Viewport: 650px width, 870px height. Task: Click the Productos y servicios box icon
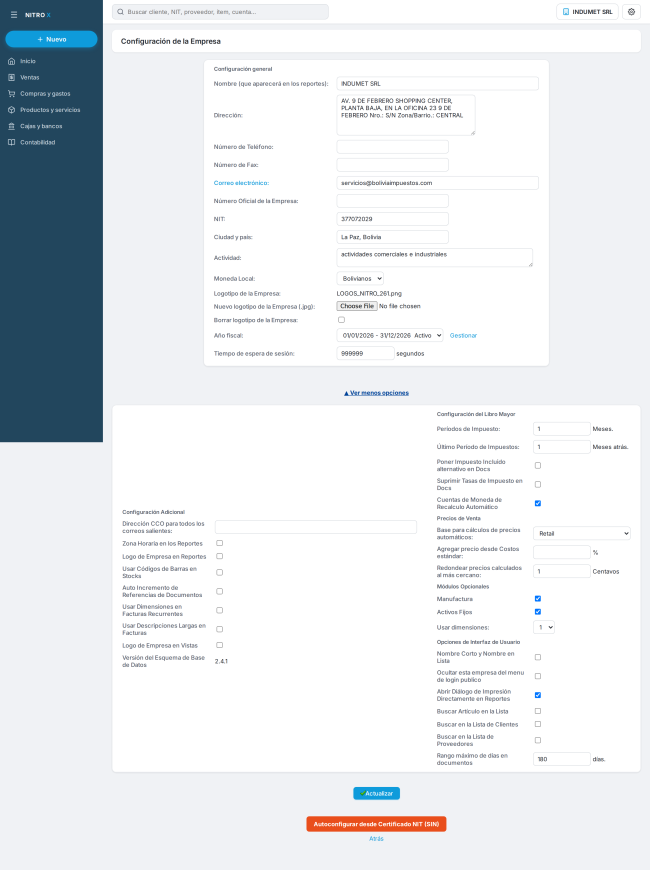coord(11,110)
